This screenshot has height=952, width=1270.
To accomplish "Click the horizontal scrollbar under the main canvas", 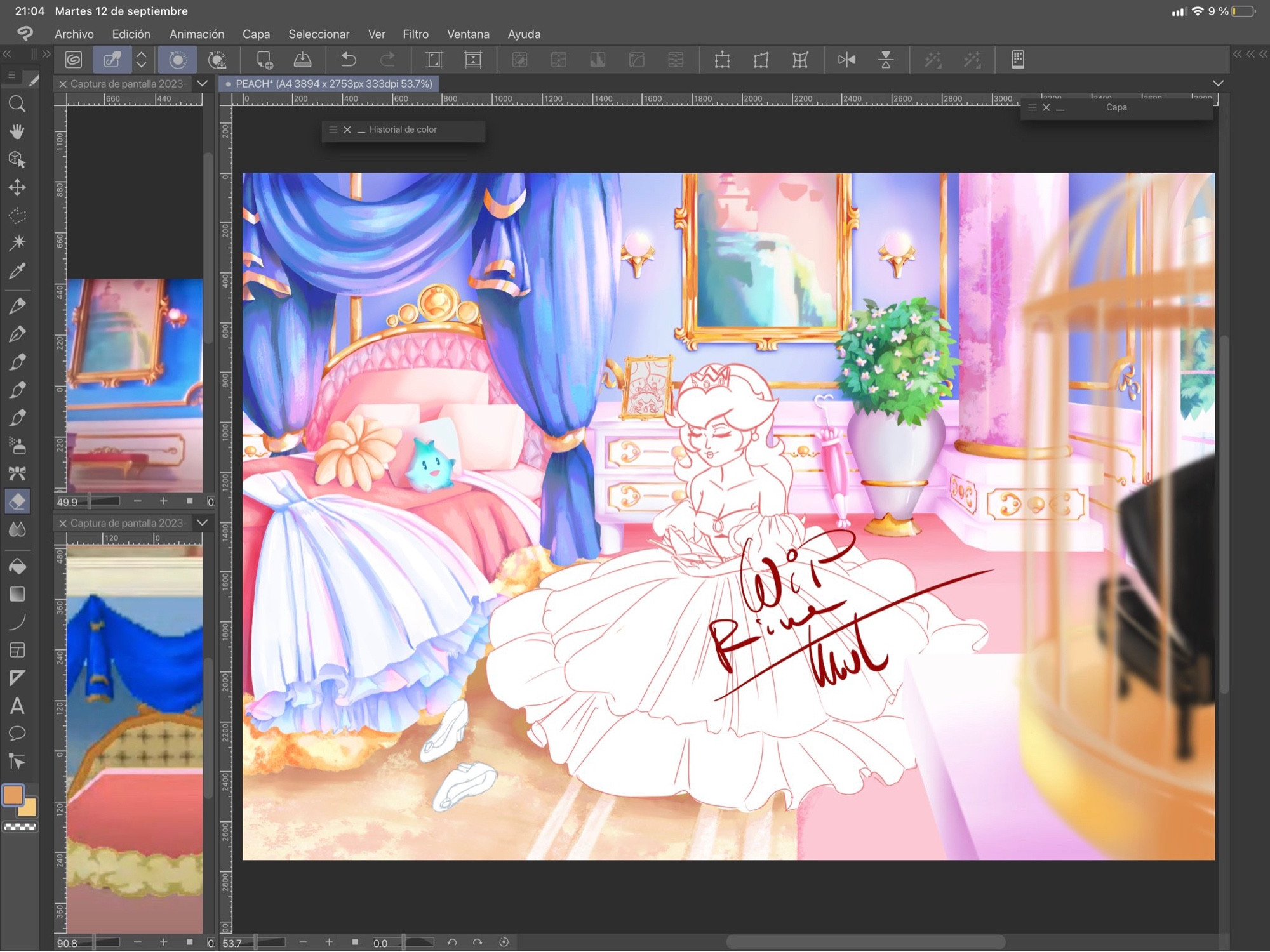I will pos(866,942).
